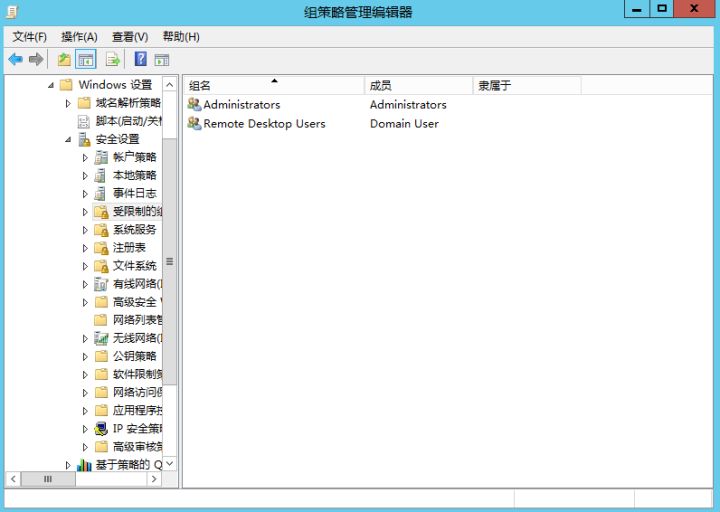Click the 有线网络 policy icon
Screen dimensions: 720x512
click(101, 284)
